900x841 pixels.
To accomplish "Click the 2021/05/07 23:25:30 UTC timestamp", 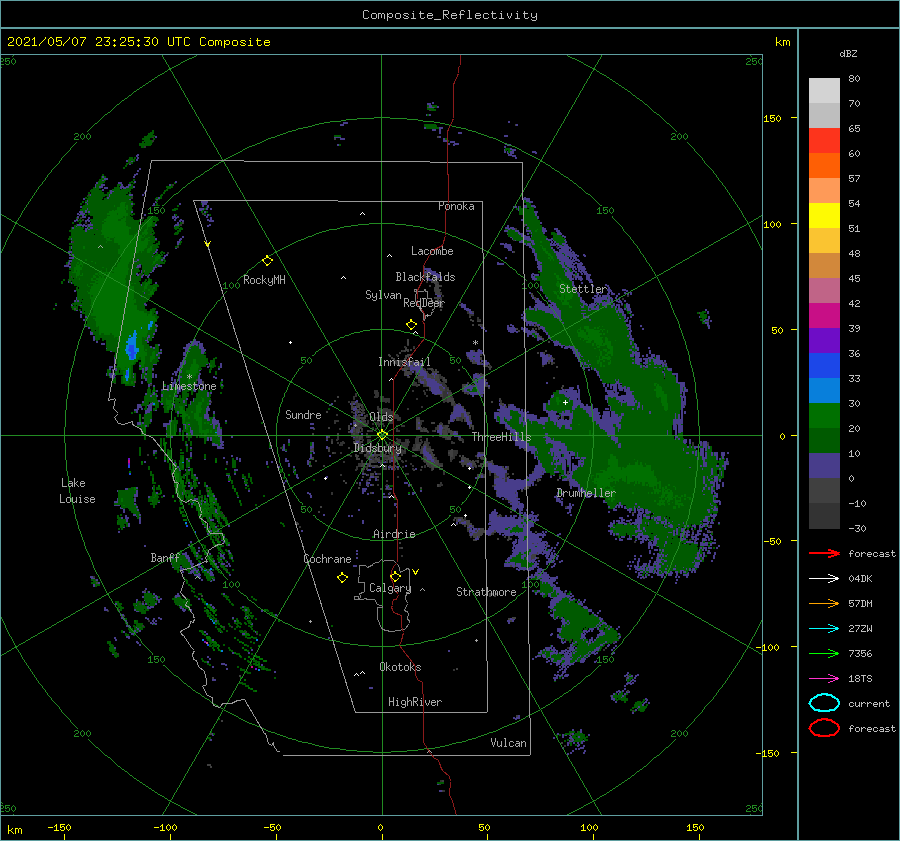I will 99,42.
